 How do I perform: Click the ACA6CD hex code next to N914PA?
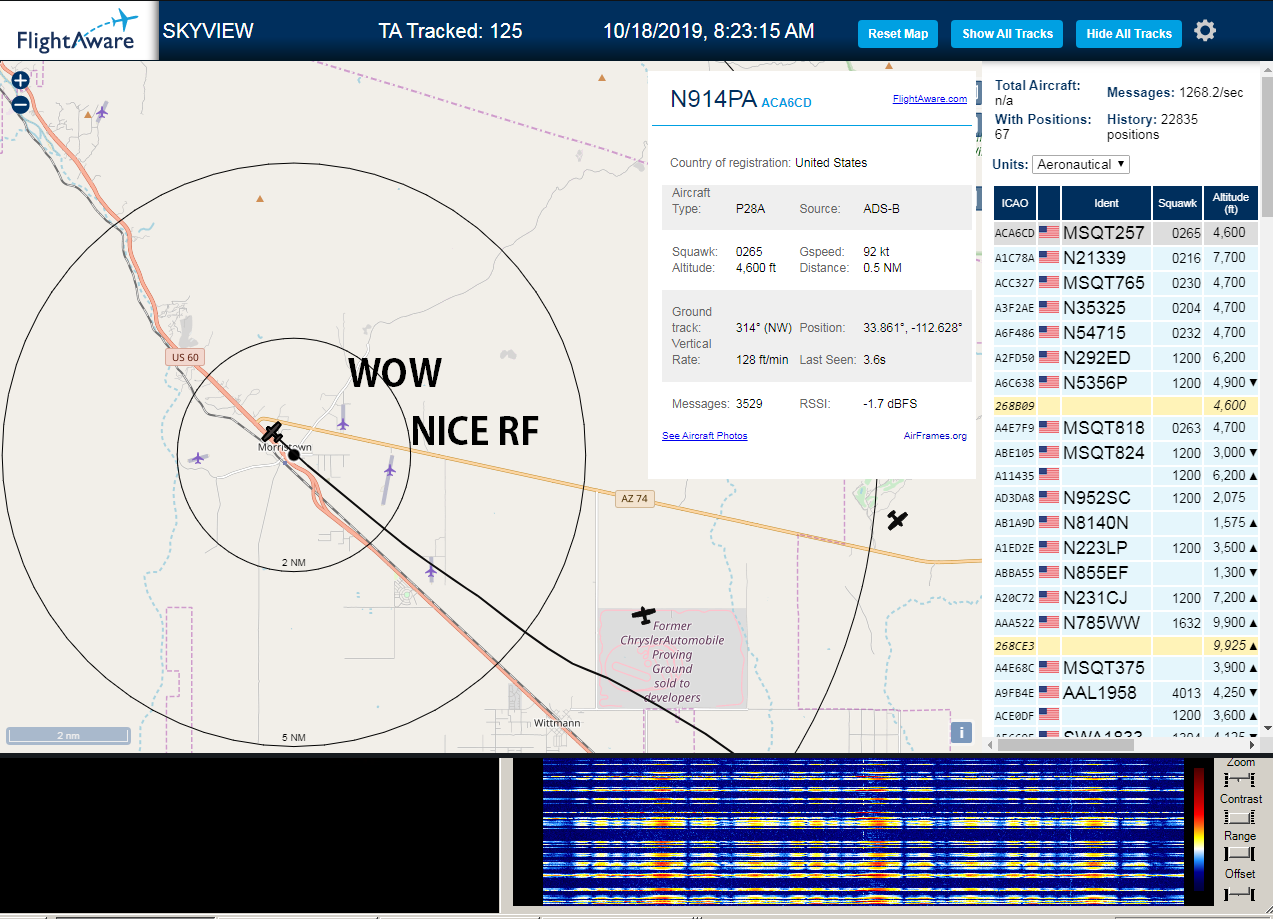pyautogui.click(x=786, y=103)
